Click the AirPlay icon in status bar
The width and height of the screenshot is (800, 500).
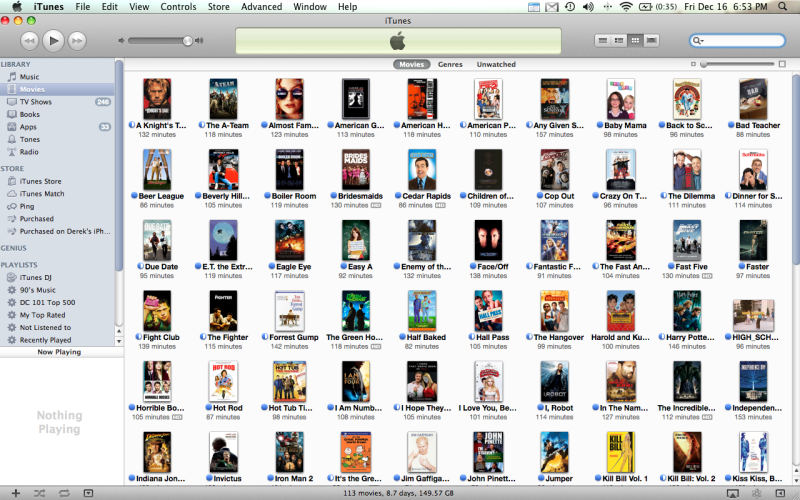tap(732, 493)
